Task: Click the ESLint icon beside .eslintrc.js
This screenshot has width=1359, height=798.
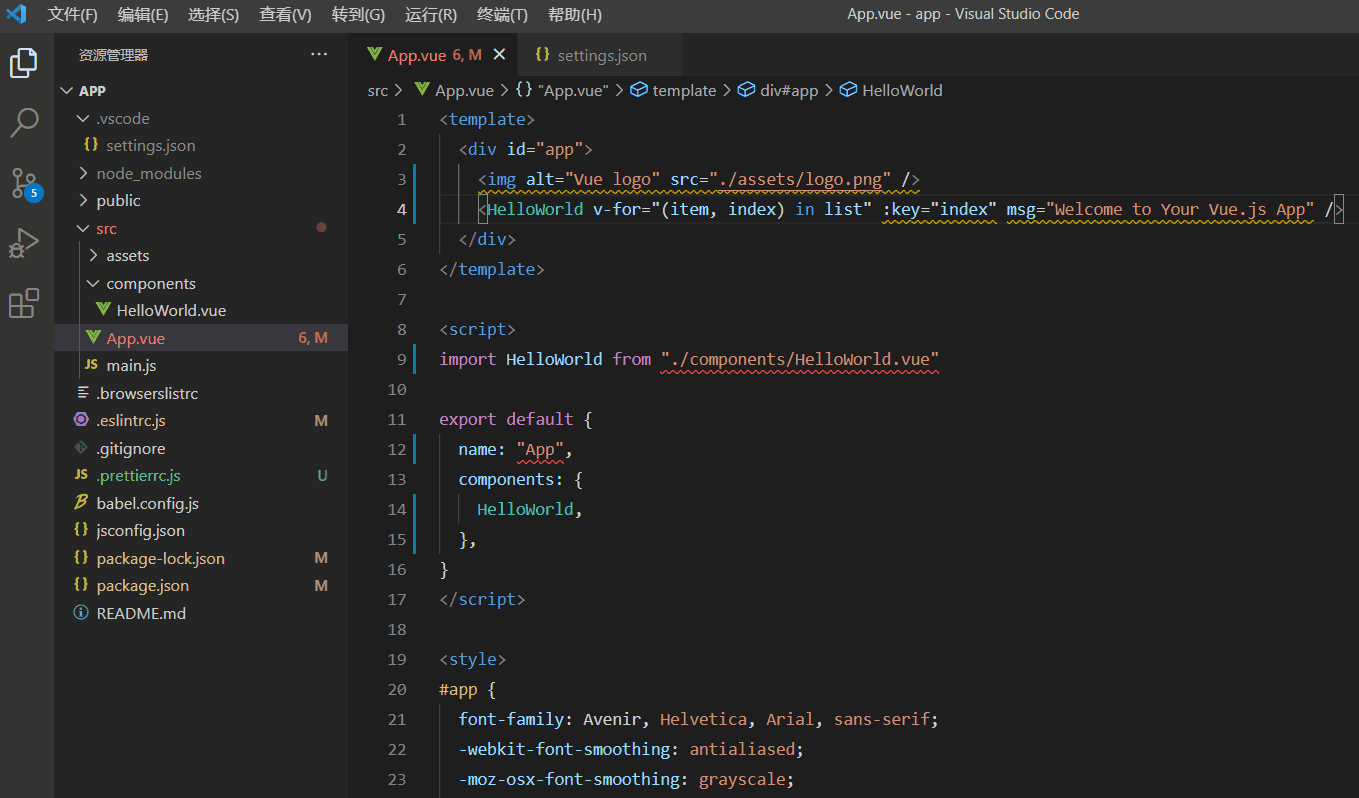Action: 82,420
